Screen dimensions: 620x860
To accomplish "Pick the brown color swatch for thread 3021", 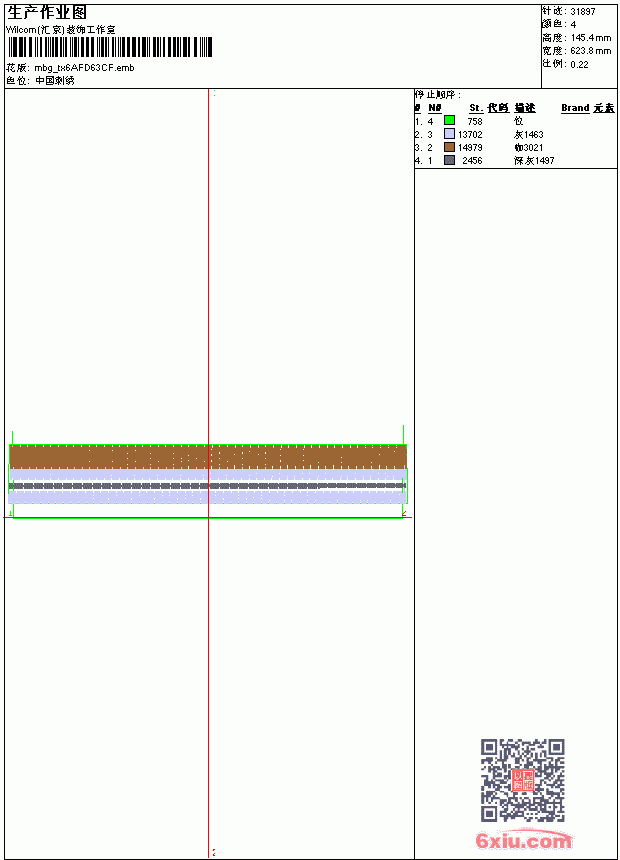I will point(449,147).
